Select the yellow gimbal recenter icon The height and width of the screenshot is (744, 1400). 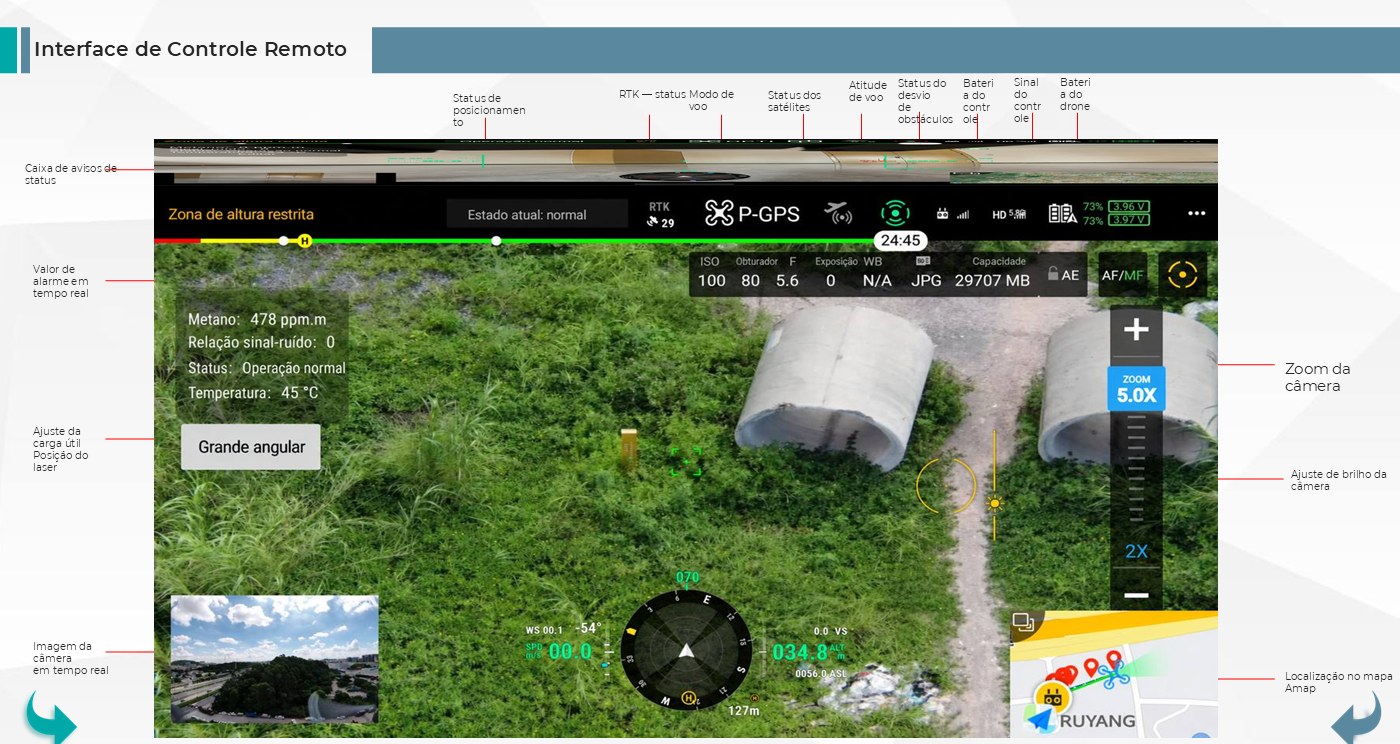(1183, 274)
